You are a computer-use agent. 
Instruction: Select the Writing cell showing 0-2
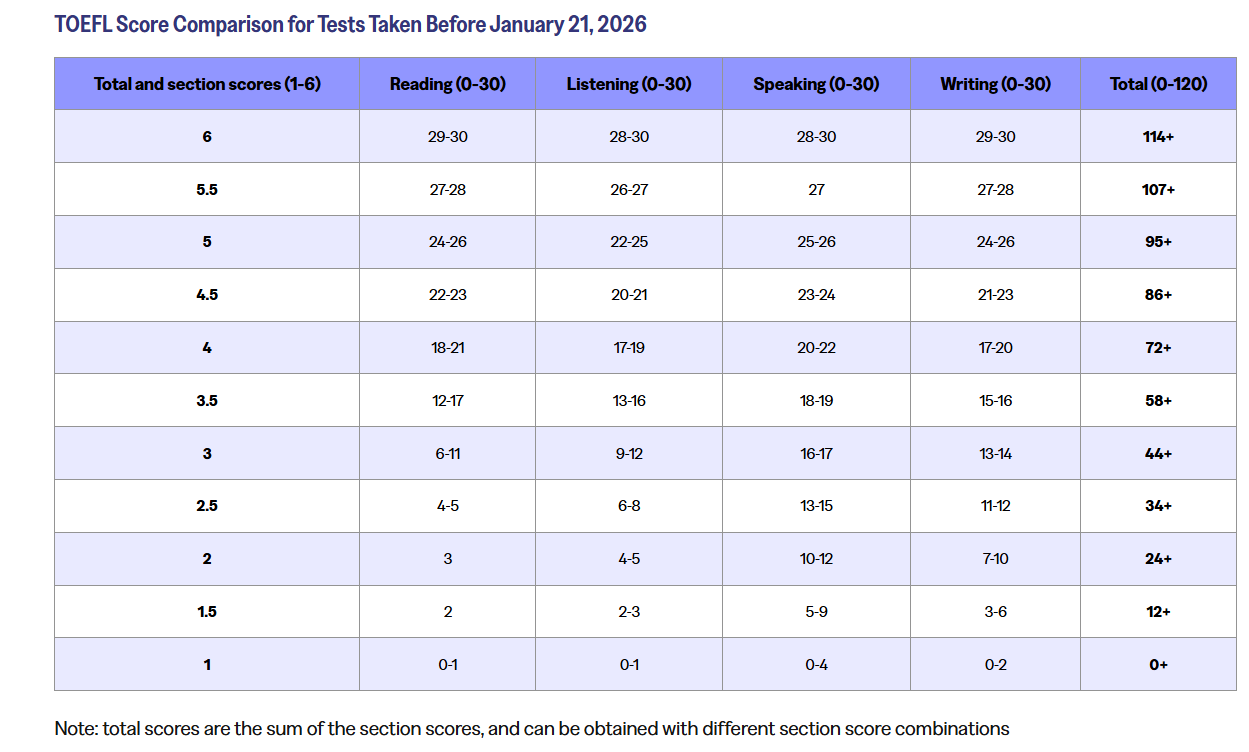pos(995,664)
